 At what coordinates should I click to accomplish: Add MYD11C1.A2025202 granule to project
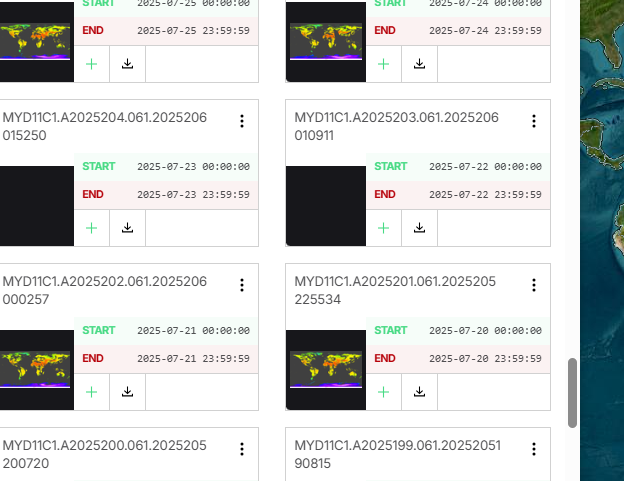(92, 392)
